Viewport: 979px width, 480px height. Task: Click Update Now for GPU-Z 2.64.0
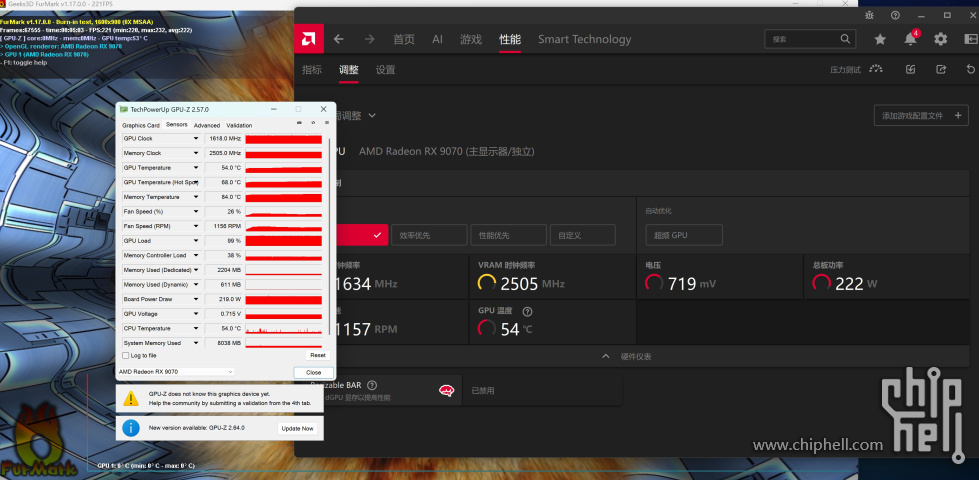pyautogui.click(x=298, y=428)
